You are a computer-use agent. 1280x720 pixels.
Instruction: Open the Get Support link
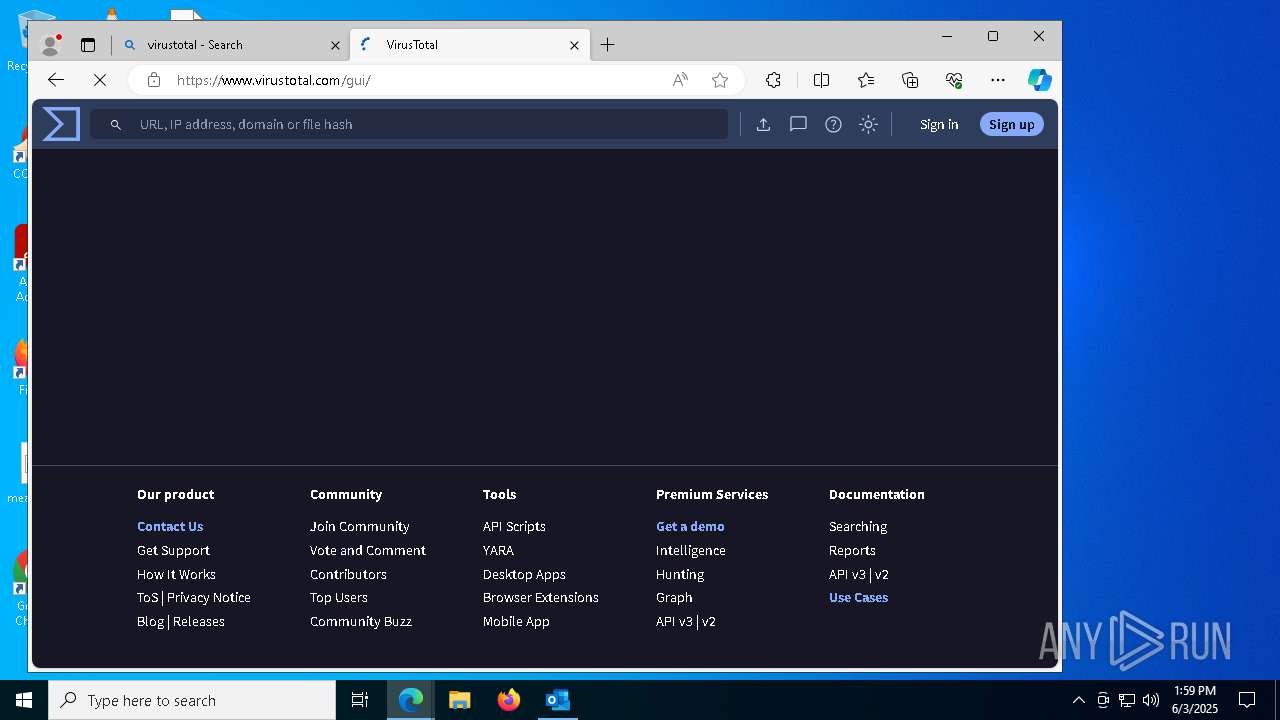tap(173, 550)
